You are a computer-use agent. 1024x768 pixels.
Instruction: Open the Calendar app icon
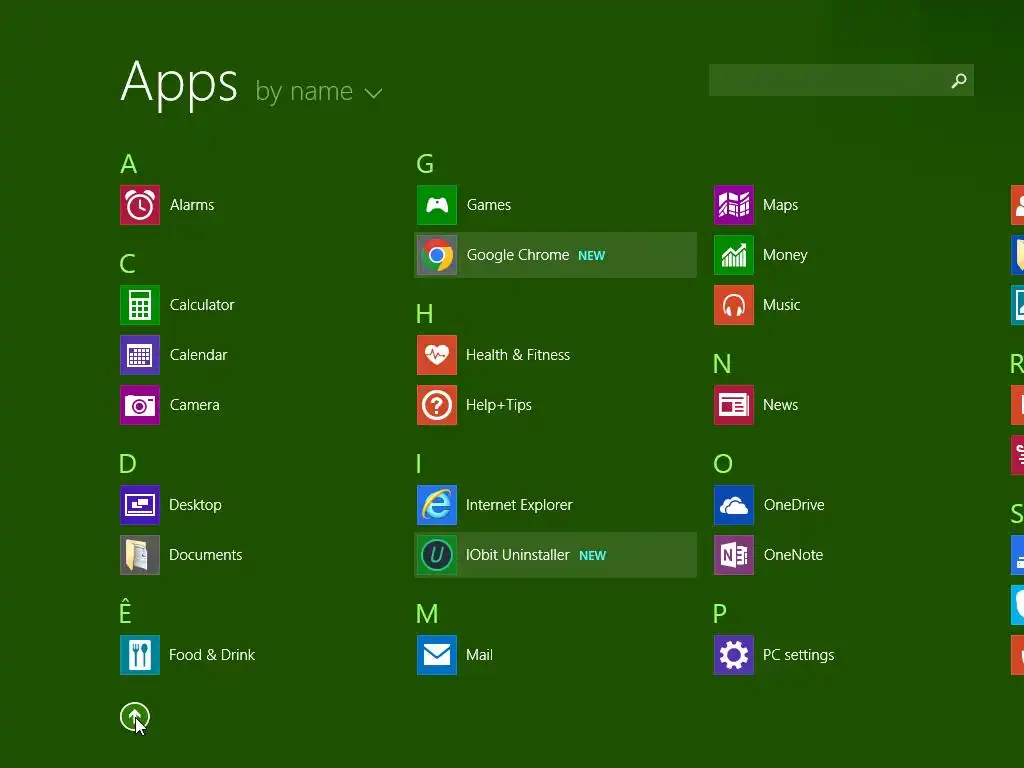(x=140, y=355)
